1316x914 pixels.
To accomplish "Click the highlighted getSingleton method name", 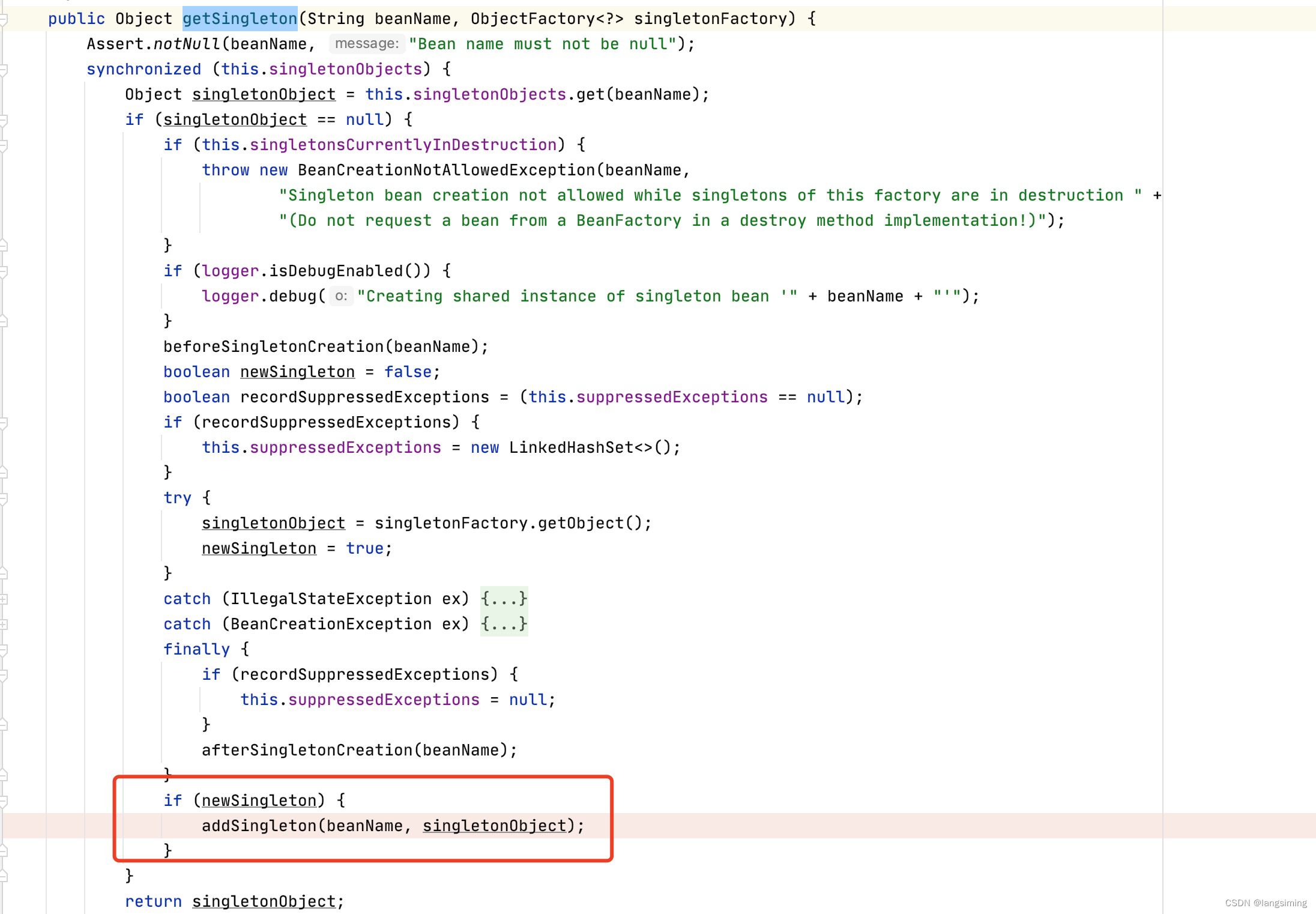I will coord(240,19).
